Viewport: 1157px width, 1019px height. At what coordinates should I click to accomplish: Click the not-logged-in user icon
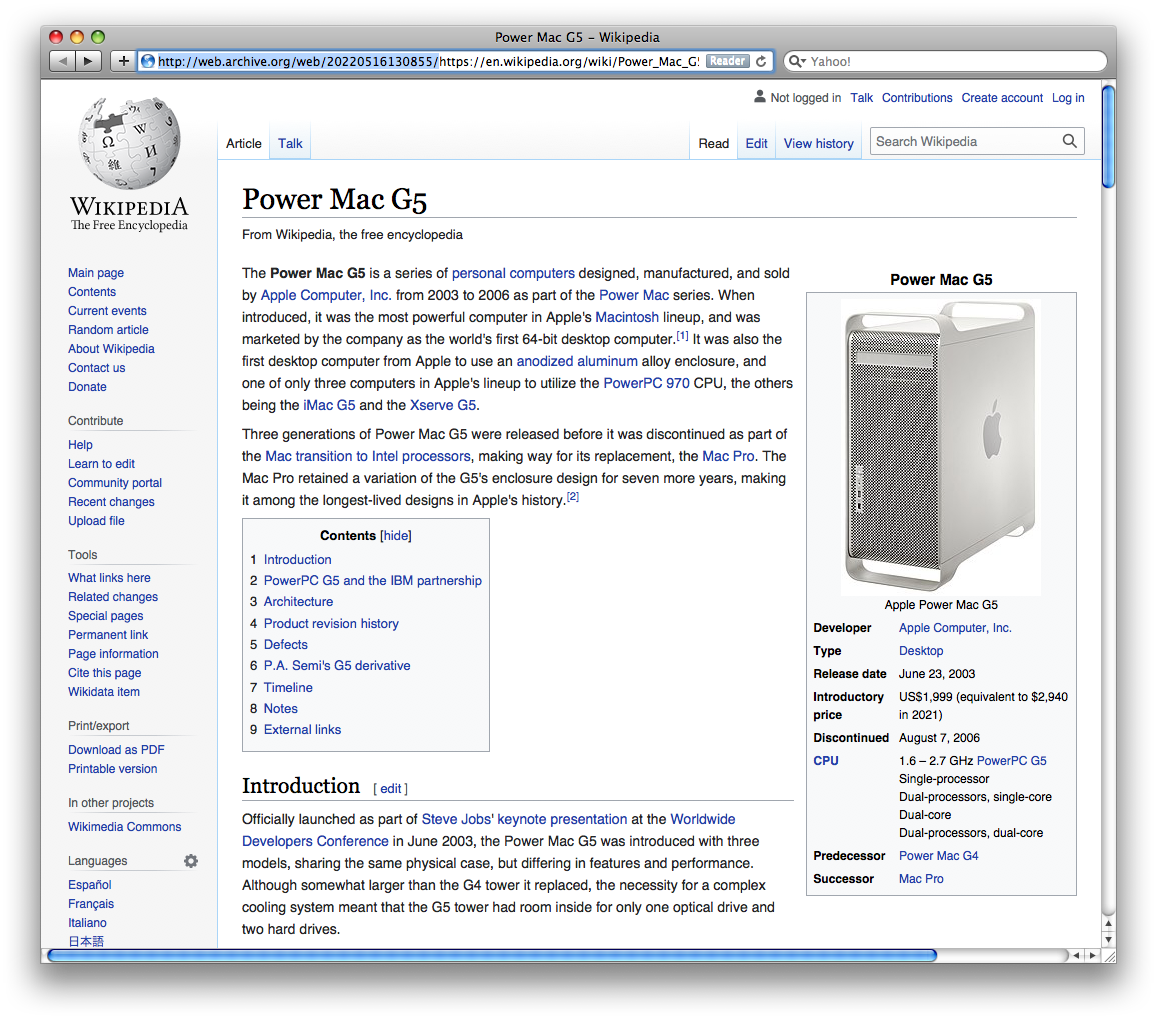pyautogui.click(x=759, y=97)
